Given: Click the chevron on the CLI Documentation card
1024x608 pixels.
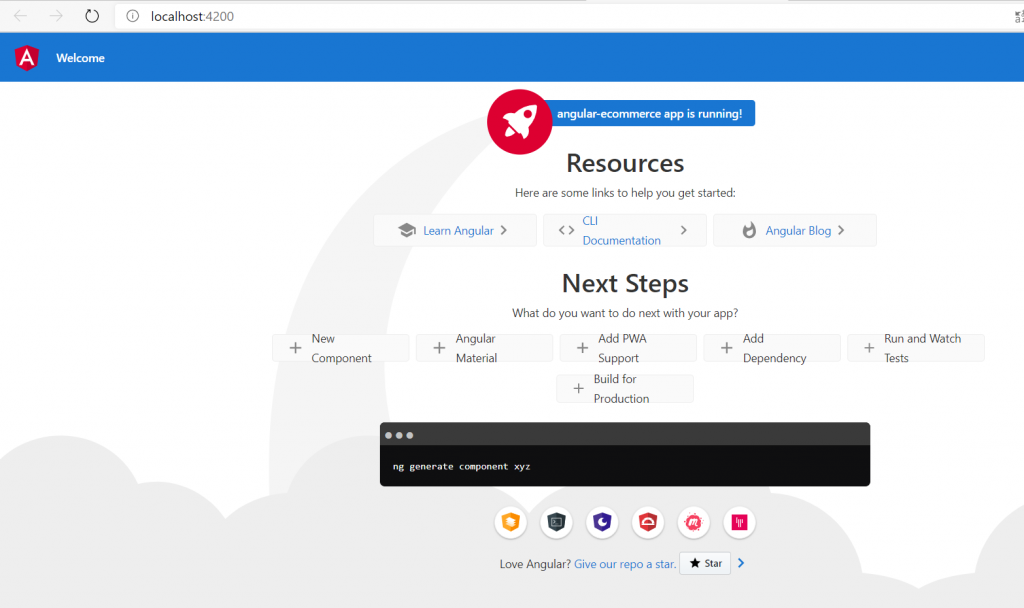Looking at the screenshot, I should 684,230.
